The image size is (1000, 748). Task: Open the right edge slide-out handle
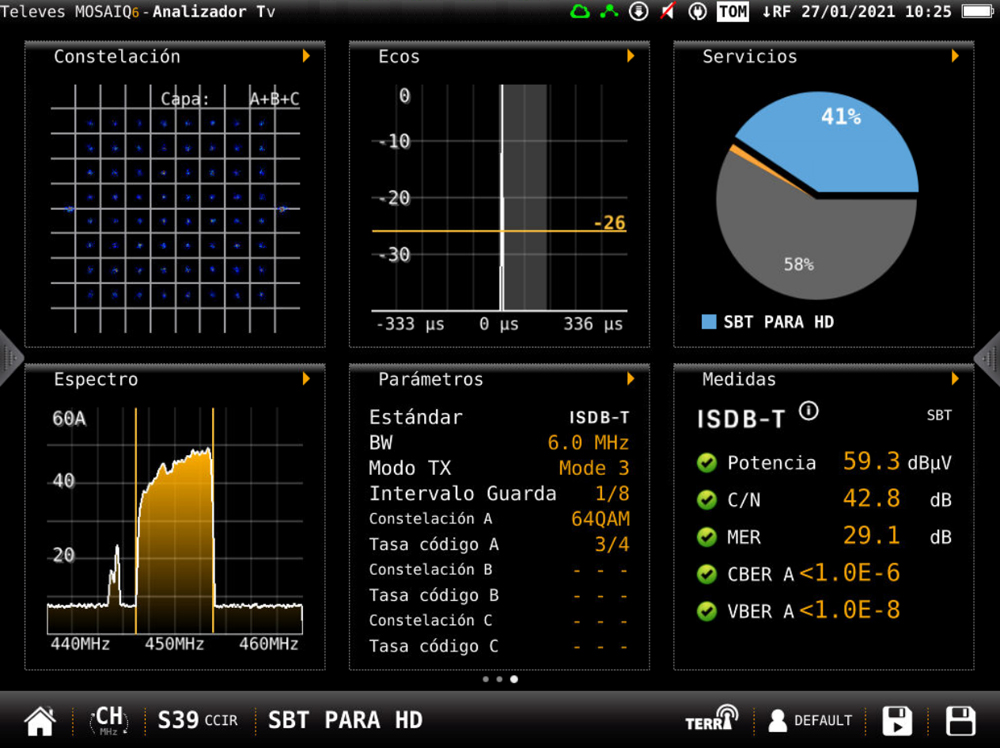coord(988,358)
